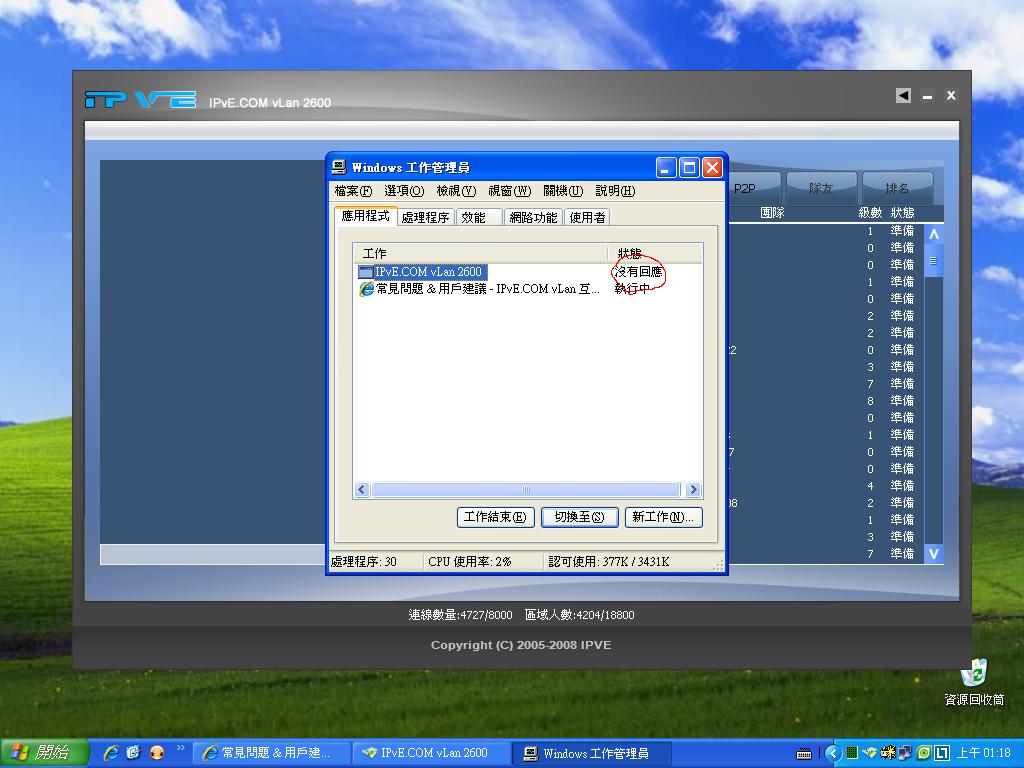Minimize the IPVE vLan 2600 window

pos(927,97)
